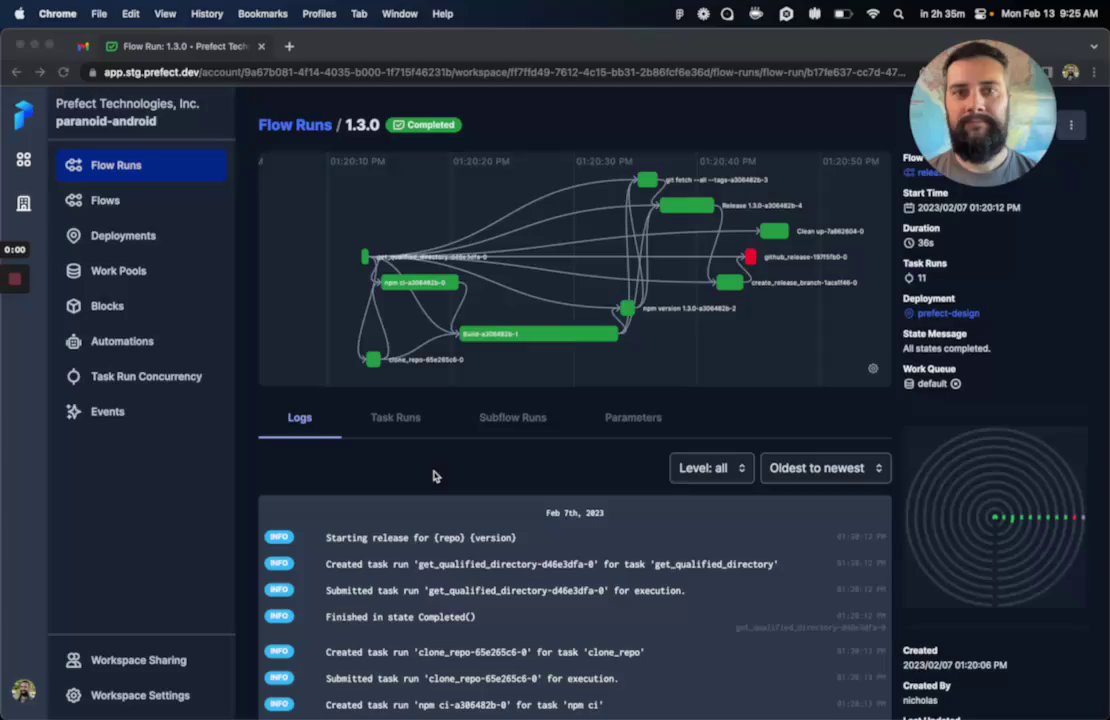This screenshot has width=1110, height=720.
Task: Open the History menu in menu bar
Action: pos(207,13)
